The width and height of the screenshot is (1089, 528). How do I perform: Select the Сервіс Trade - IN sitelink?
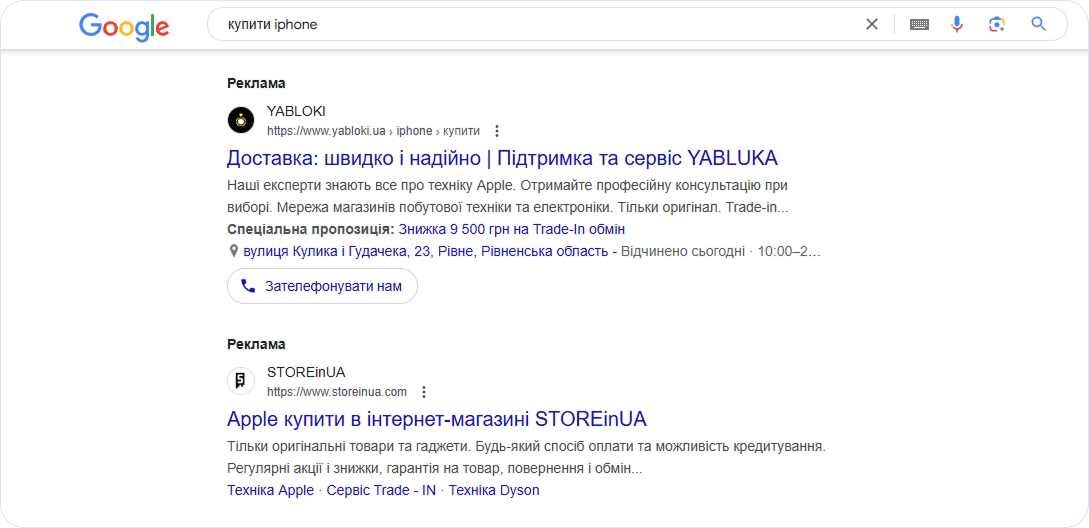[381, 490]
